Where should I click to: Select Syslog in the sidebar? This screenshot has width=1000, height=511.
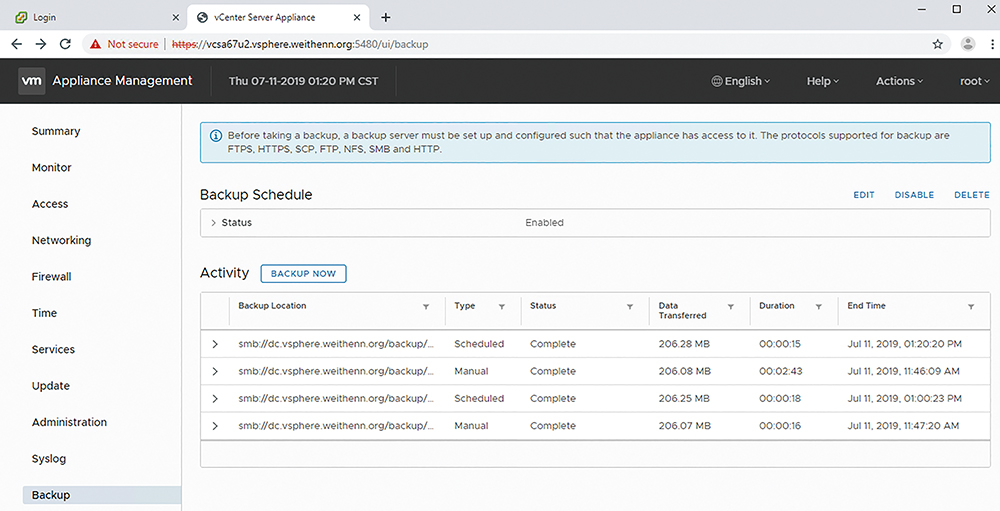pos(49,458)
